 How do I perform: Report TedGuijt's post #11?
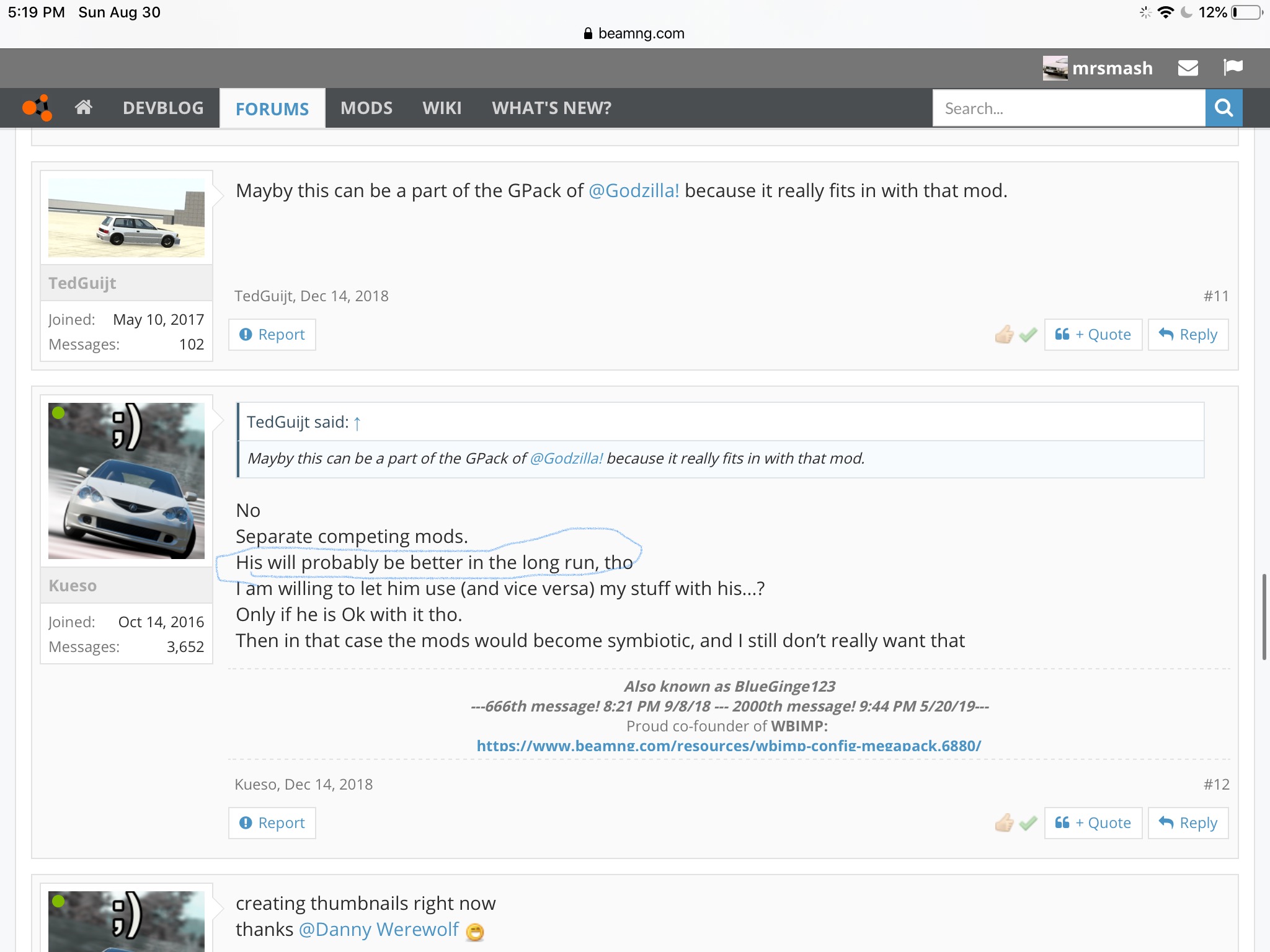(272, 335)
